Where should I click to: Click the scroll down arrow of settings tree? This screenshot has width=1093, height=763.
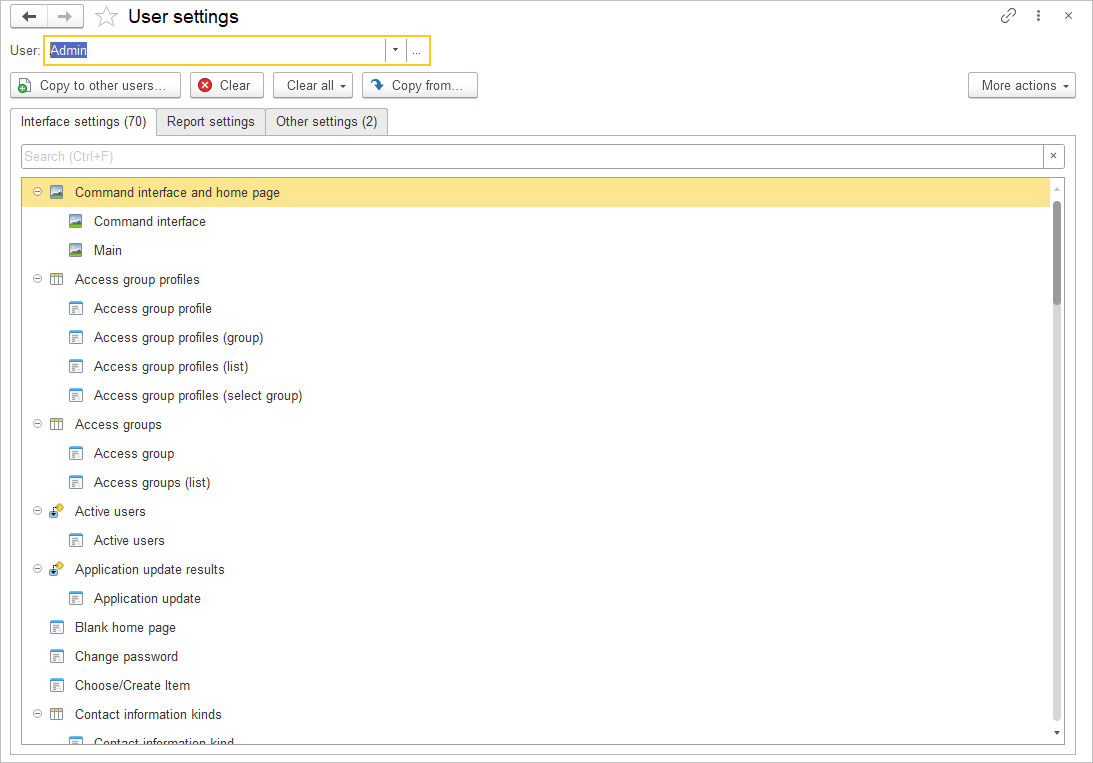pos(1057,732)
